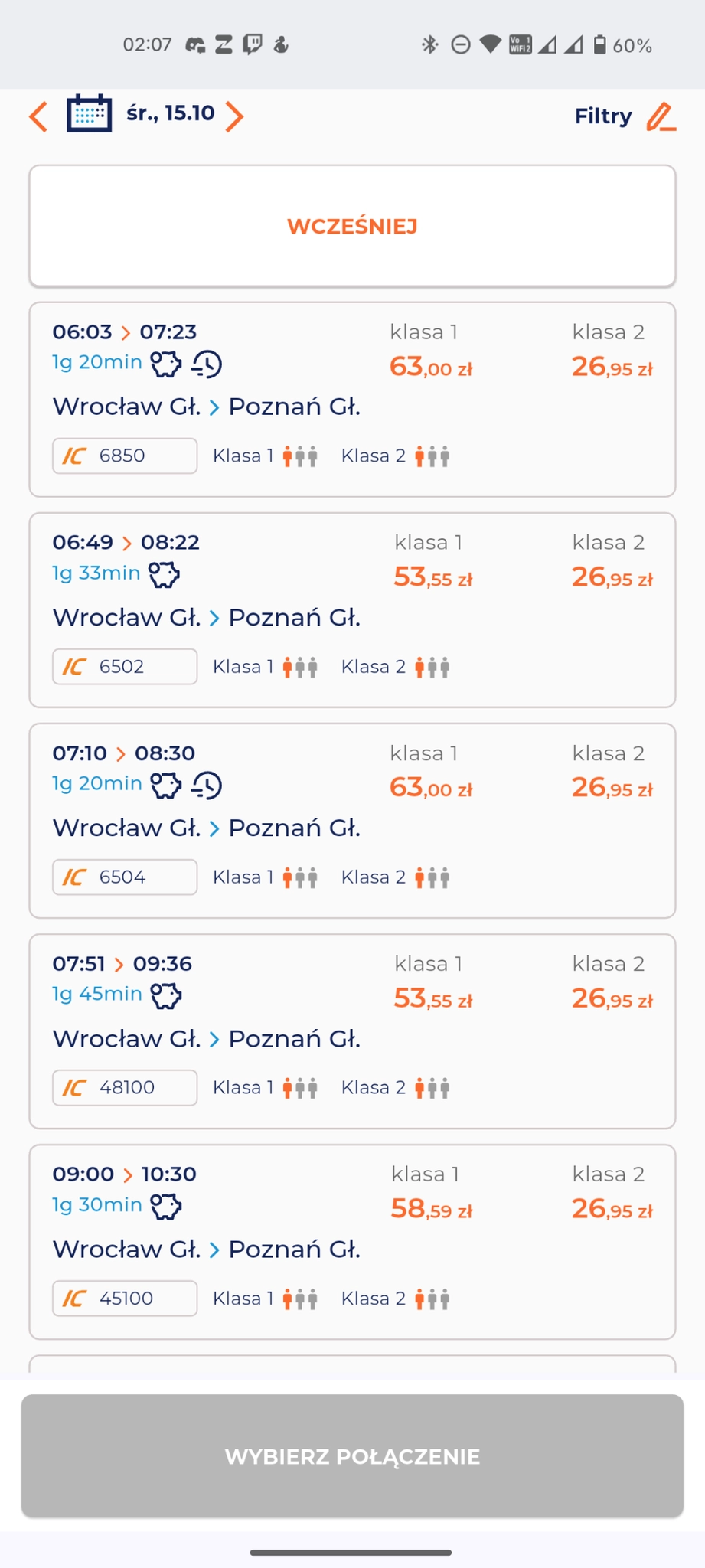Tap the Klasa 2 occupancy icons for train 48100
The width and height of the screenshot is (705, 1568).
tap(432, 1088)
